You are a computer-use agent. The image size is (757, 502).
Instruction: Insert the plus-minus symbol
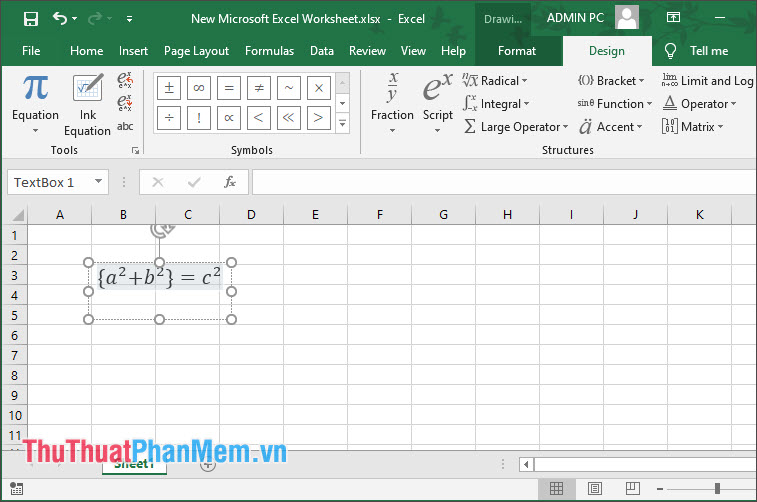pos(169,88)
